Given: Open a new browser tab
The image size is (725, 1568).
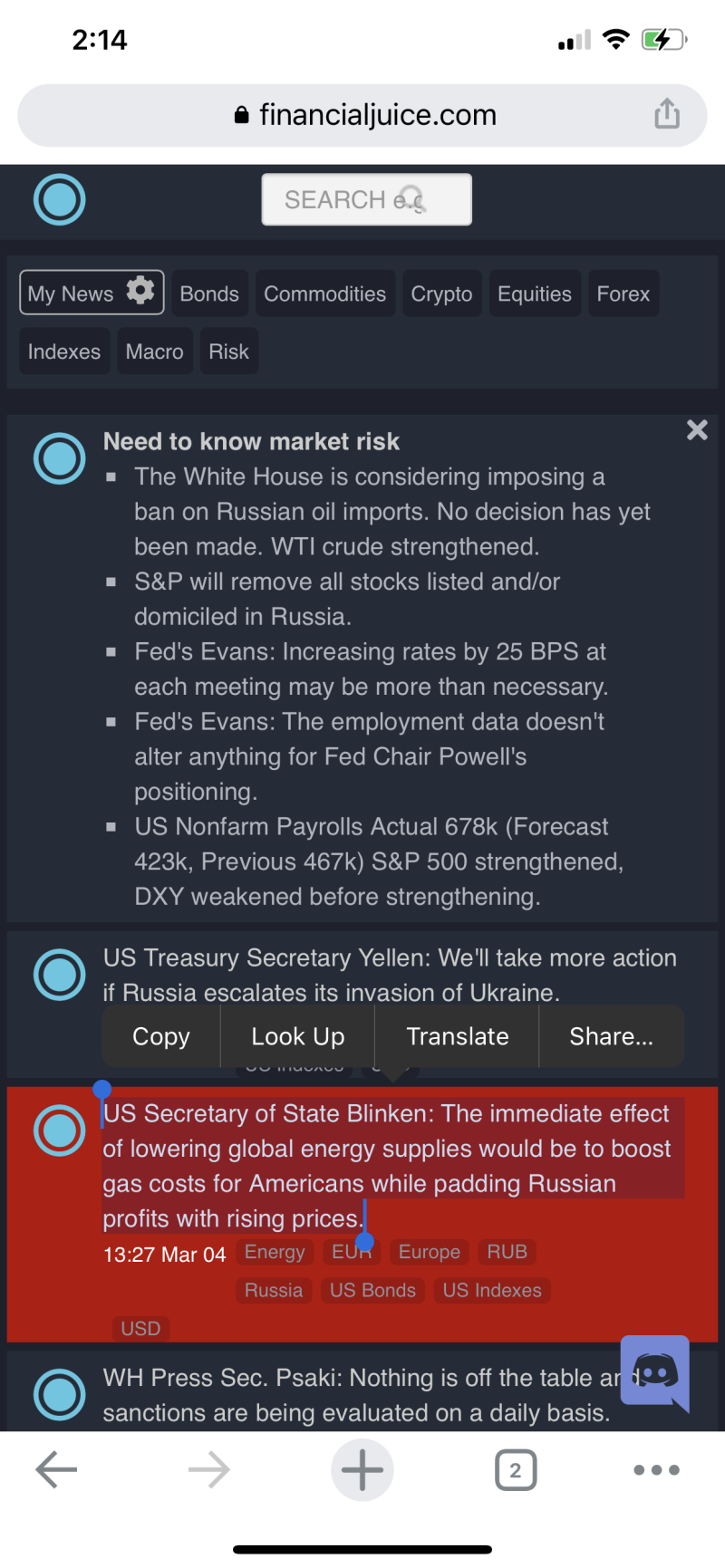Looking at the screenshot, I should pyautogui.click(x=362, y=1469).
